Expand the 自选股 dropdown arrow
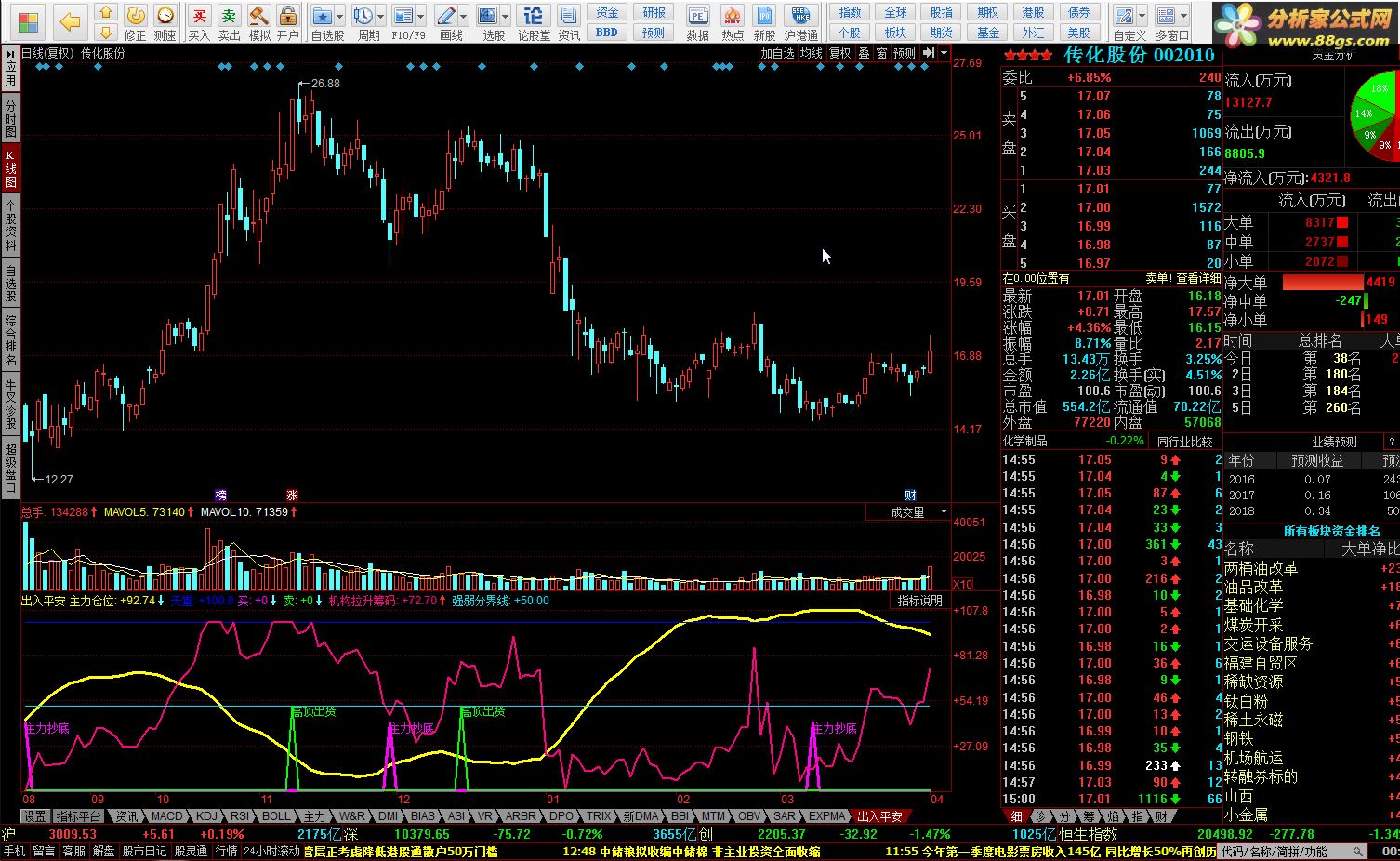Screen dimensions: 1400x861 click(x=339, y=16)
